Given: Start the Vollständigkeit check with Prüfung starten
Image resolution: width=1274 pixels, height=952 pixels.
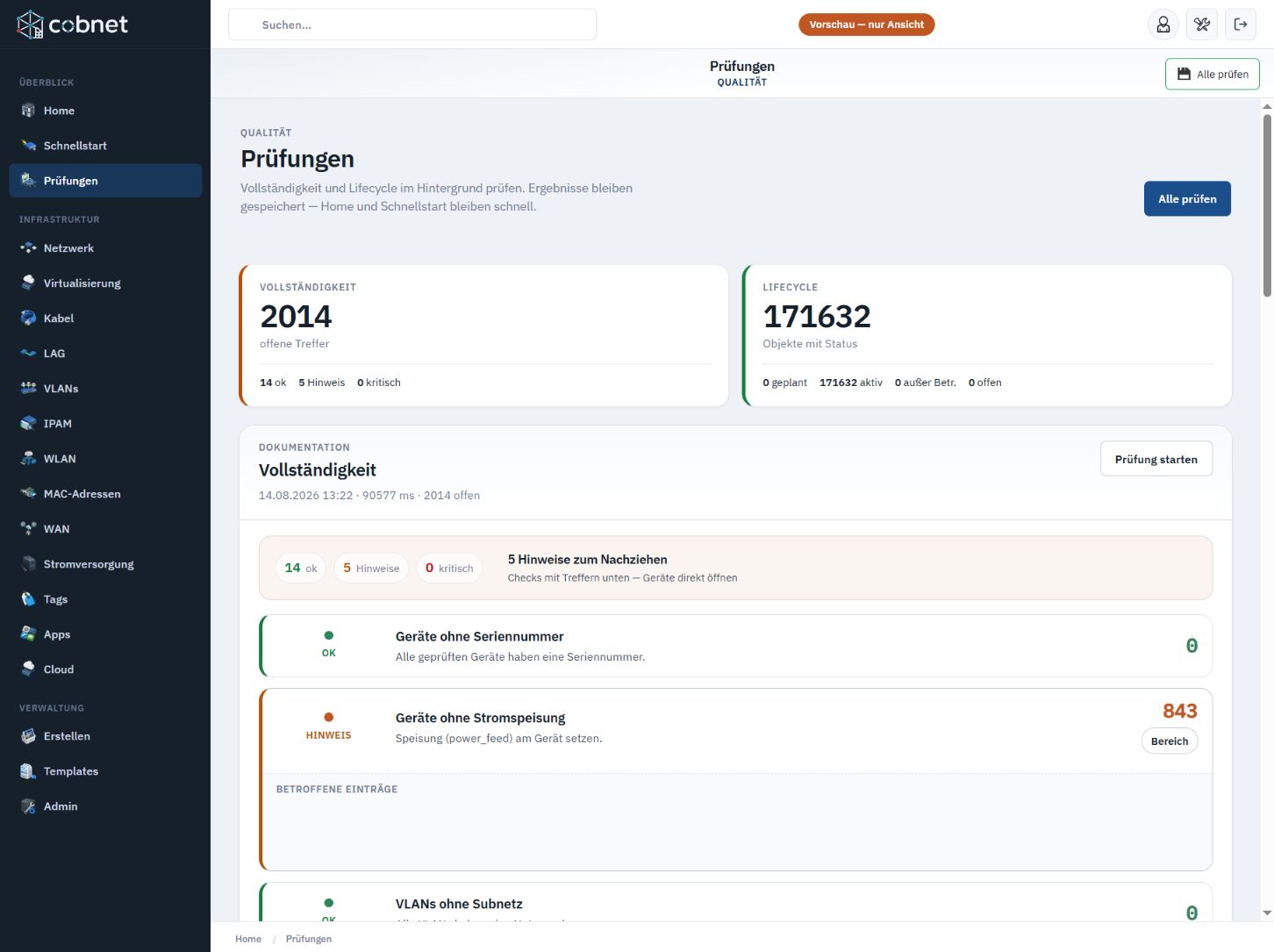Looking at the screenshot, I should (1156, 459).
